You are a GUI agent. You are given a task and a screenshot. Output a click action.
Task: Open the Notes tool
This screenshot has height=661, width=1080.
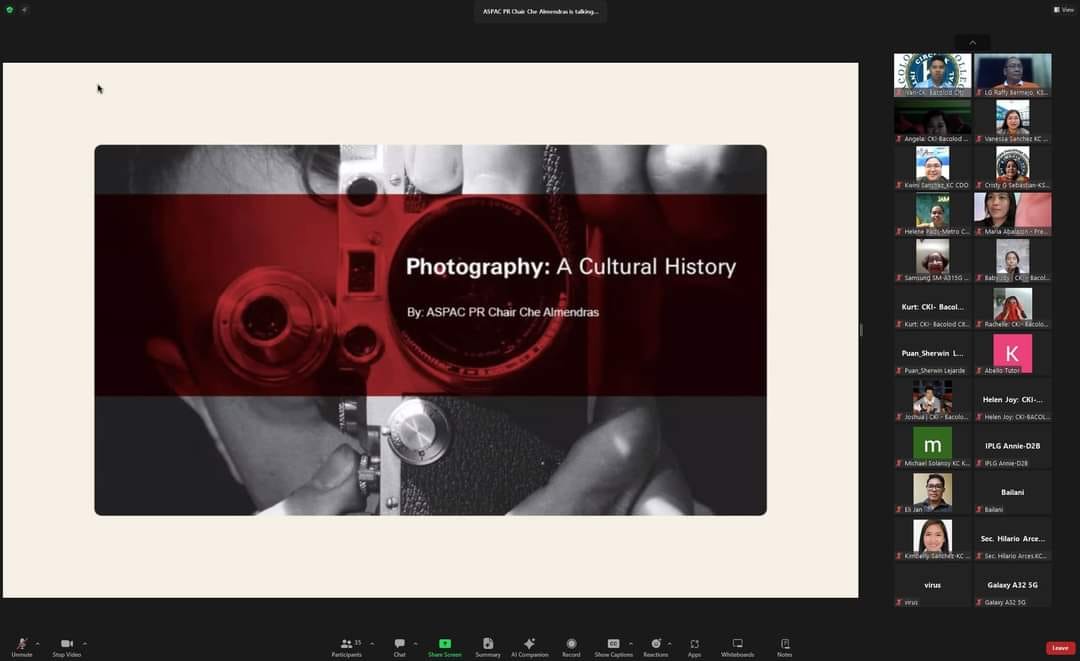tap(785, 646)
